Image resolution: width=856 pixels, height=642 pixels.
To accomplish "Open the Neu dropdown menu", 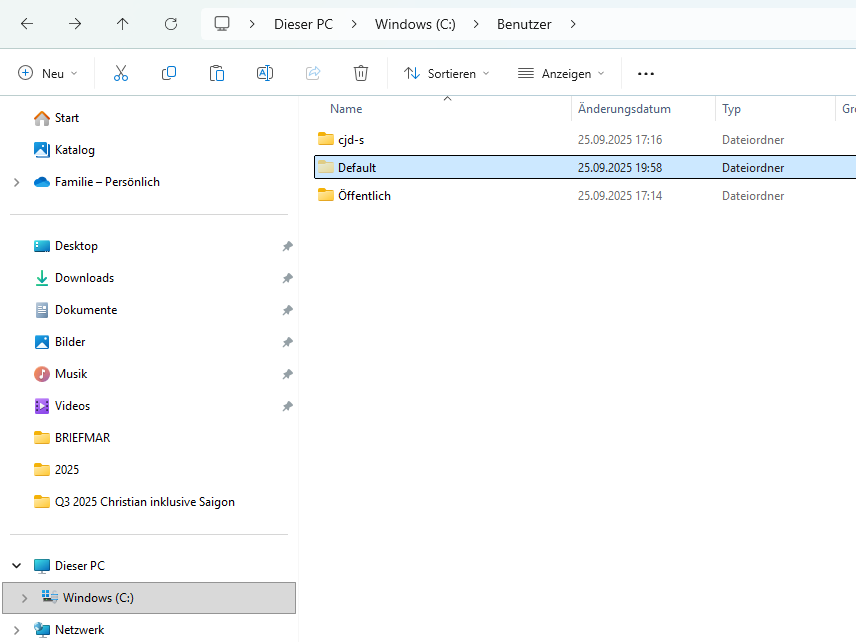I will [48, 73].
